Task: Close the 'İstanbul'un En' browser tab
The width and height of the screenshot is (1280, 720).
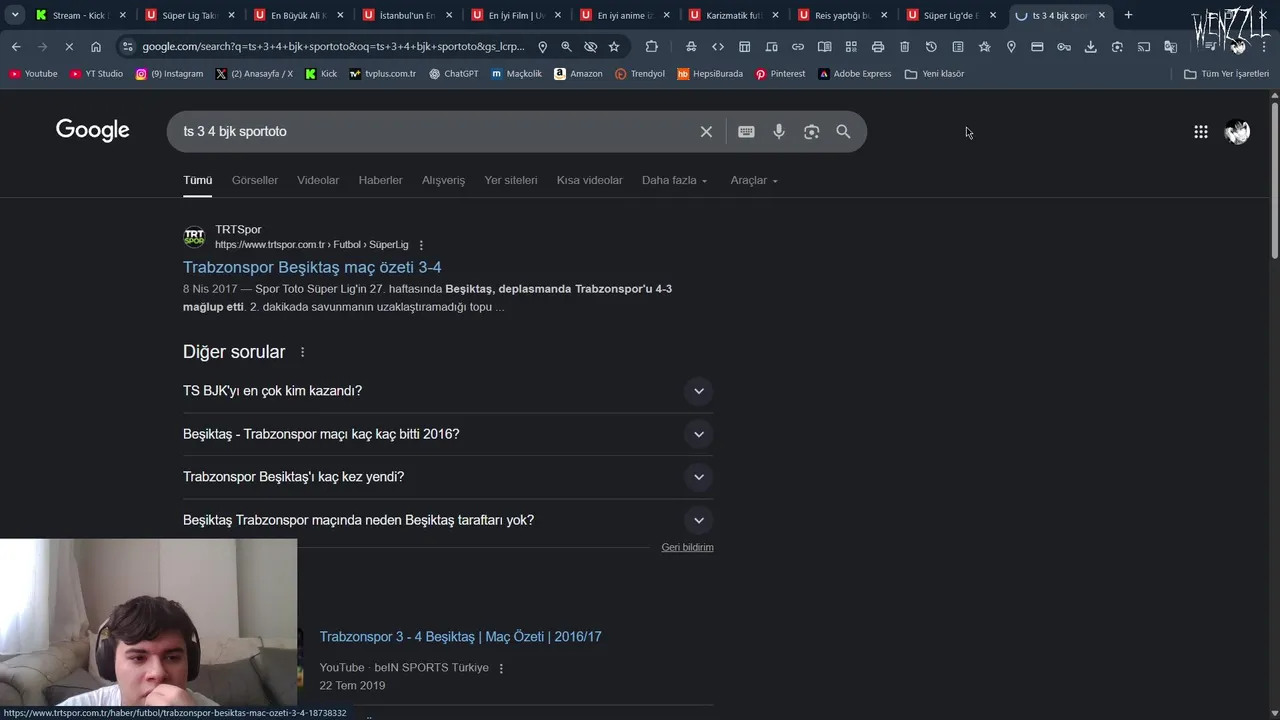Action: tap(448, 15)
